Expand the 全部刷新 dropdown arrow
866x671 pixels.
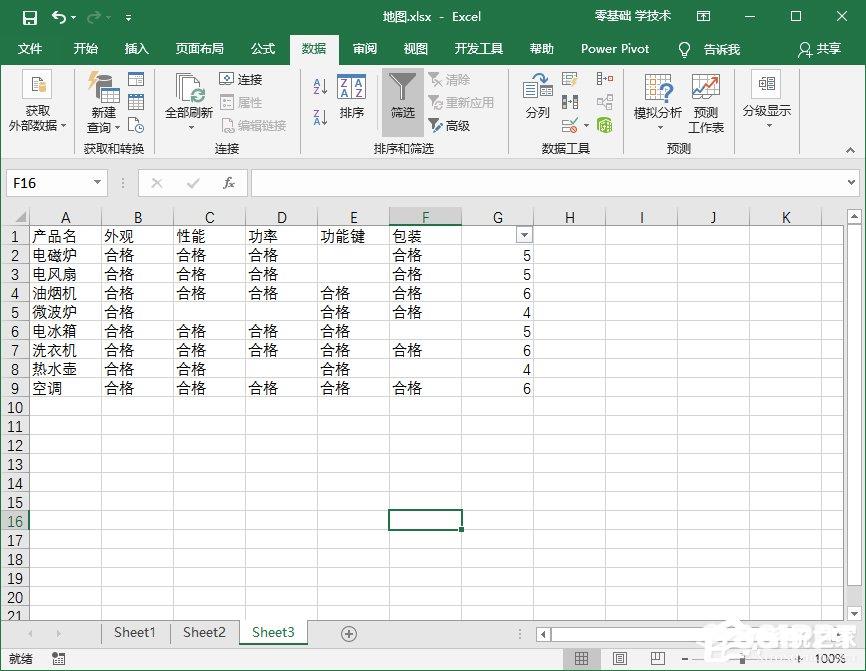tap(191, 128)
